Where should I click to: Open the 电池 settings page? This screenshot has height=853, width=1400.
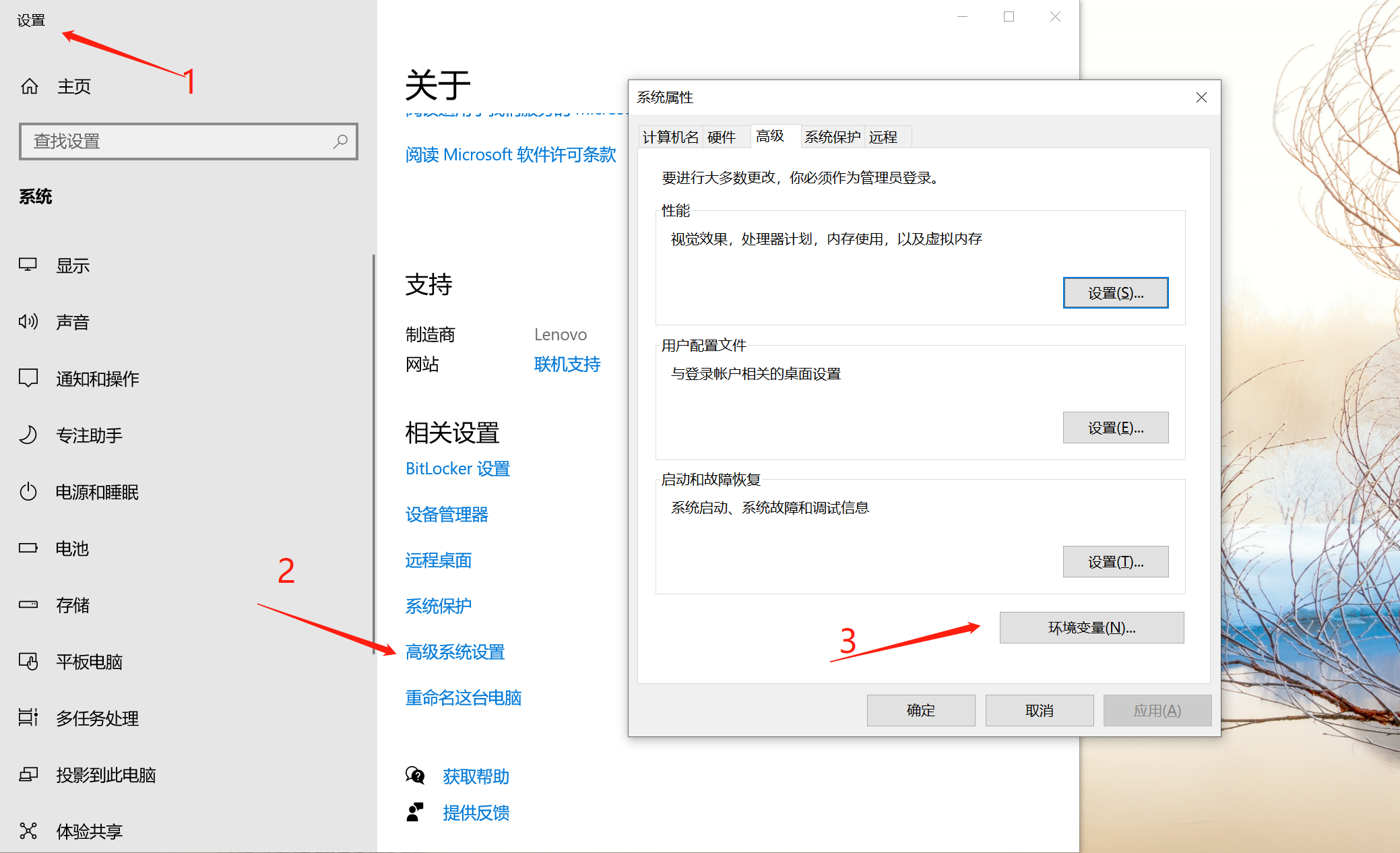pos(71,548)
